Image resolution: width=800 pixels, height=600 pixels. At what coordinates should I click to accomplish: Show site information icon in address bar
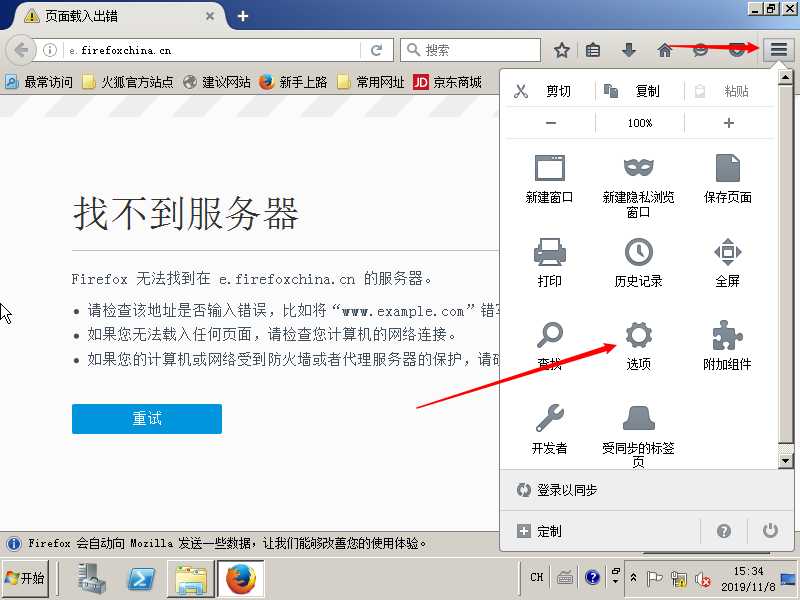(x=49, y=50)
